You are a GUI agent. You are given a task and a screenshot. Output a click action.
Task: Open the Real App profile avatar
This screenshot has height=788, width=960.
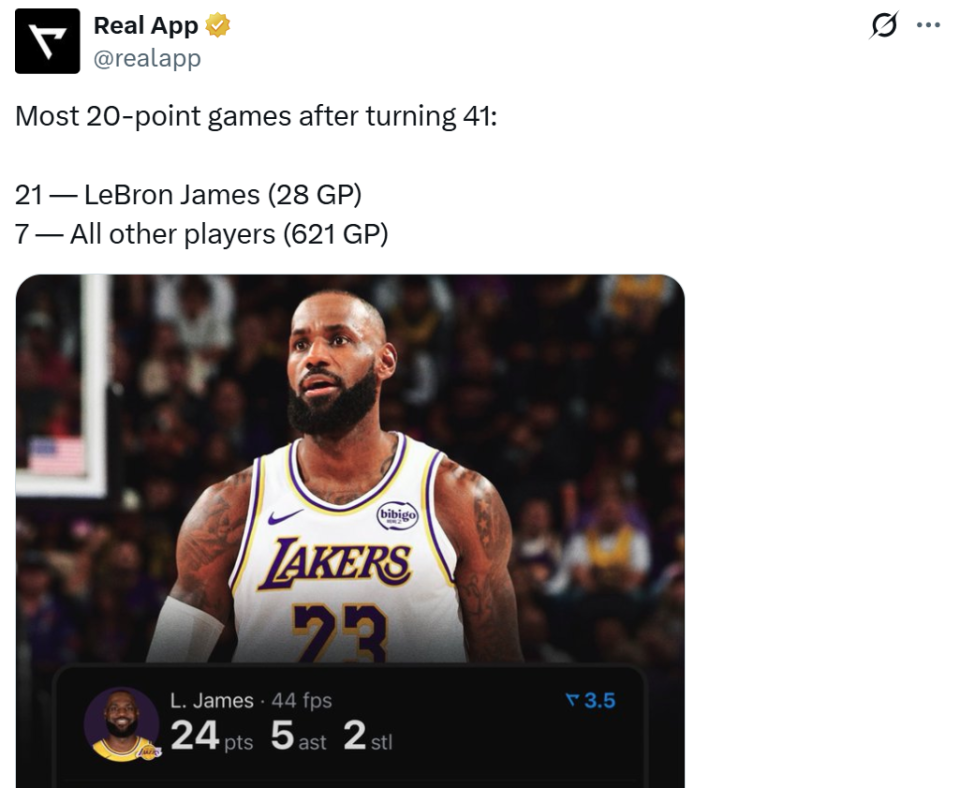47,41
